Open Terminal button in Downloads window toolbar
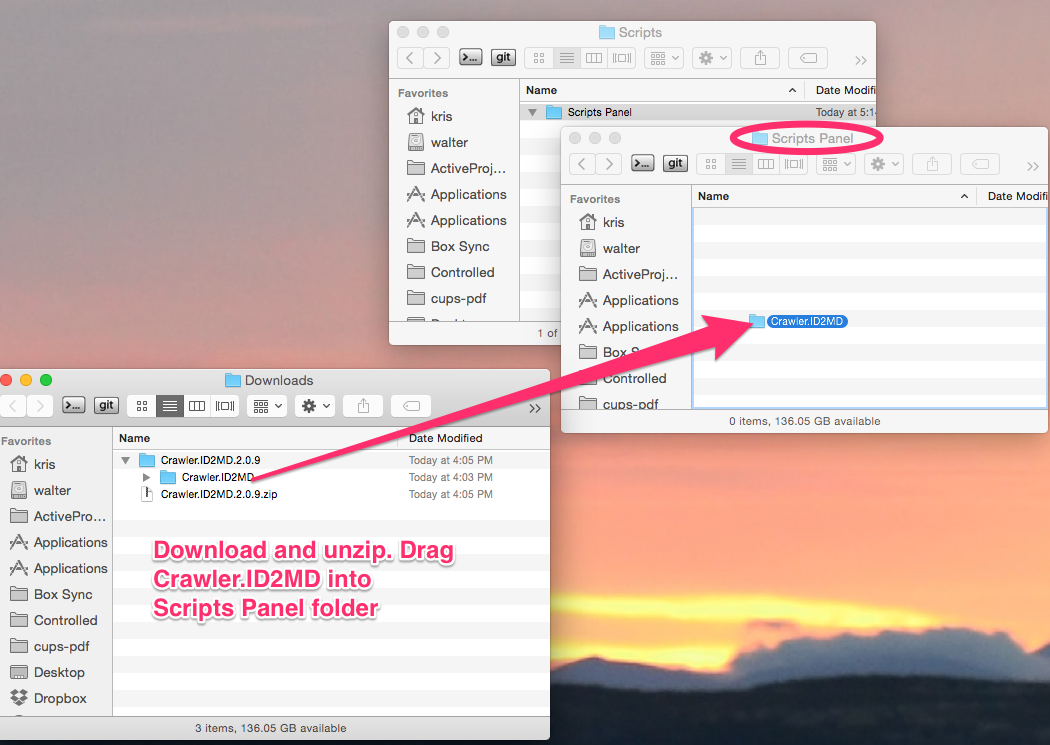This screenshot has height=745, width=1050. tap(74, 406)
